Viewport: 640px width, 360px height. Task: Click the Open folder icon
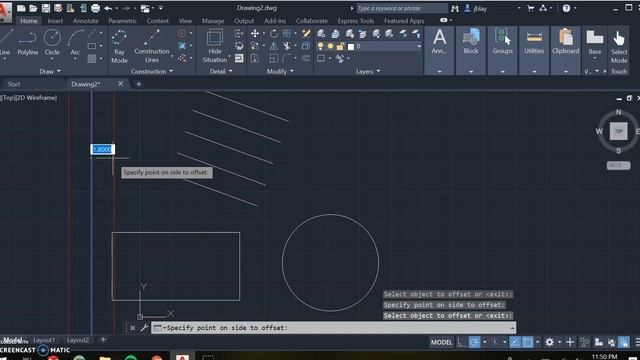(x=33, y=8)
